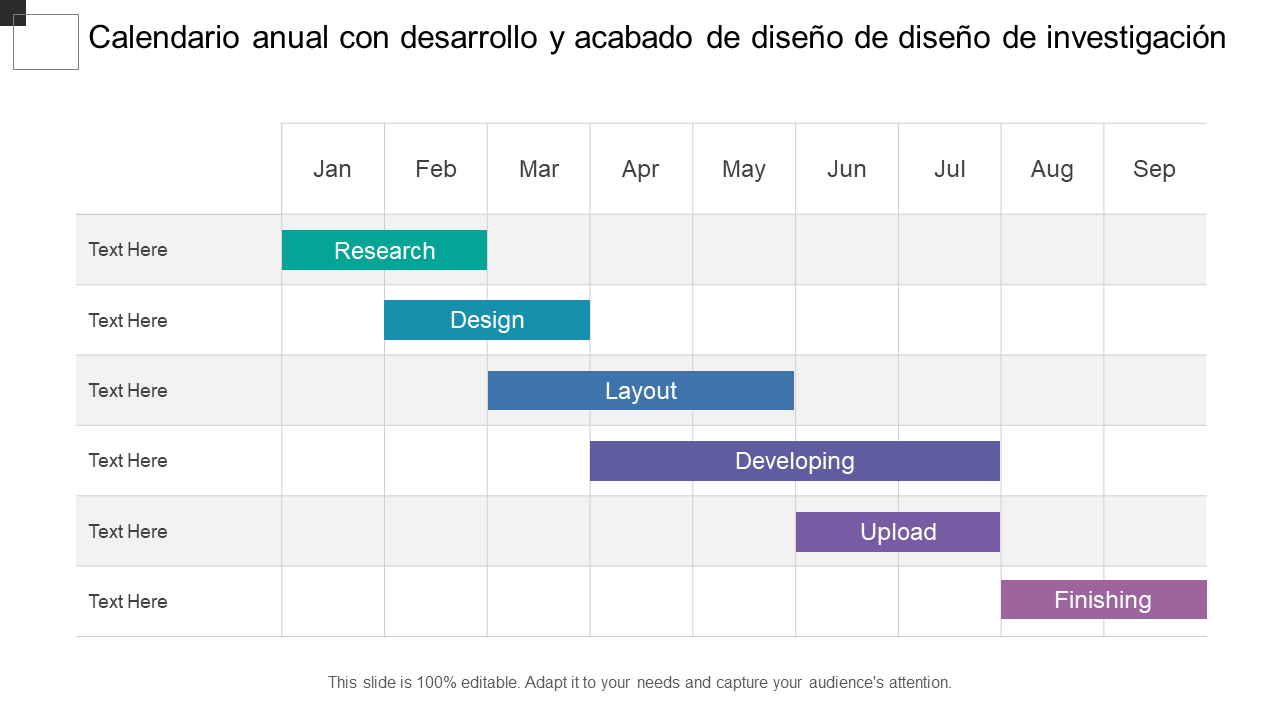Click the Aug column header
The width and height of the screenshot is (1280, 720).
point(1052,169)
